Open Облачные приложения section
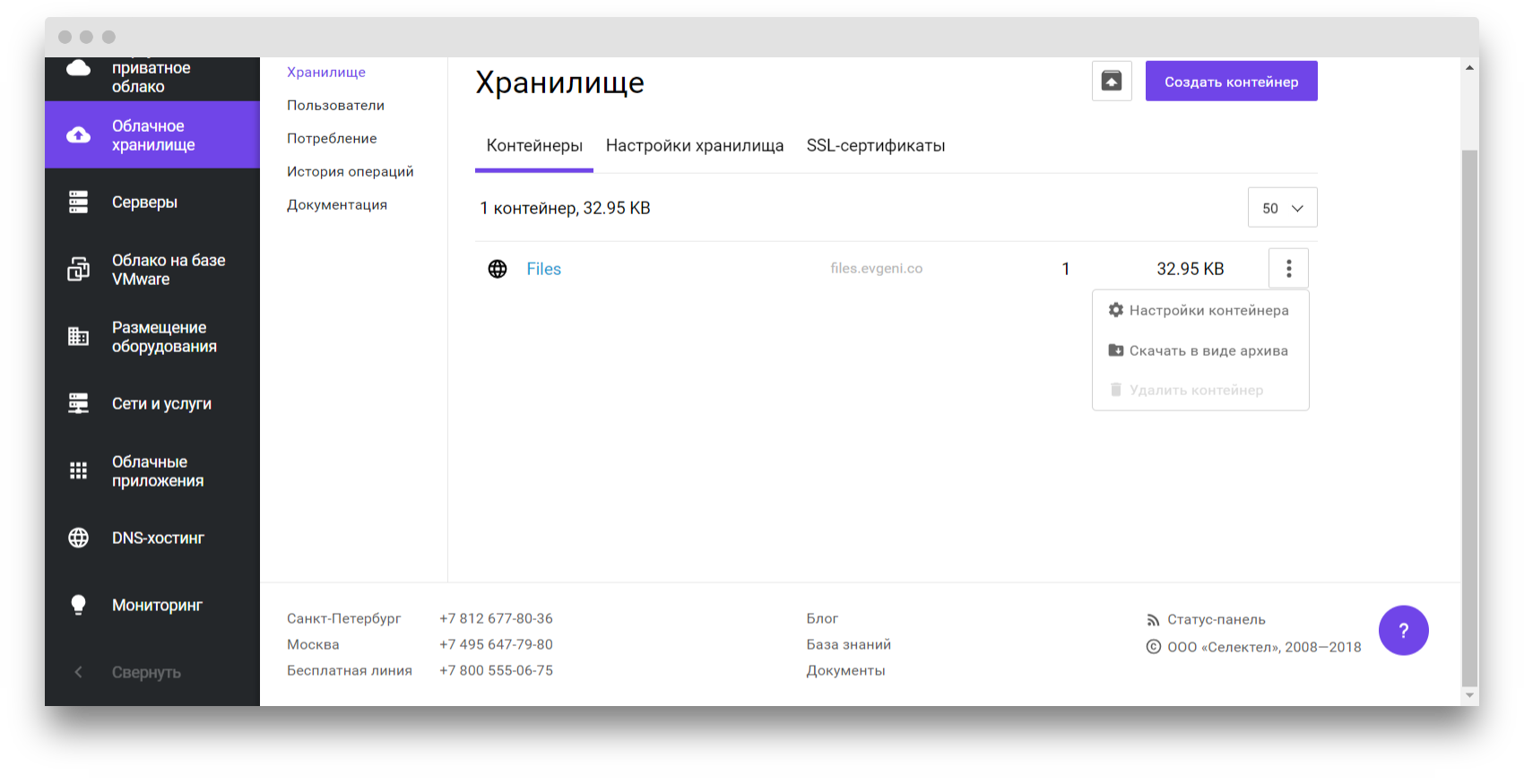Image resolution: width=1524 pixels, height=784 pixels. coord(152,471)
